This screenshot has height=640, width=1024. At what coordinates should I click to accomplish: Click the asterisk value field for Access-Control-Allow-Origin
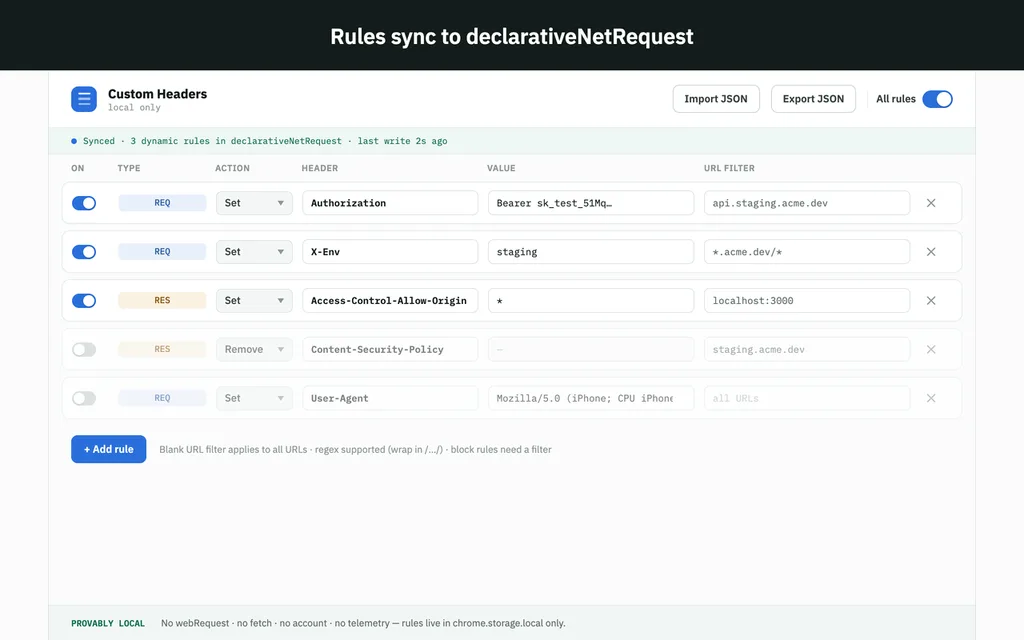tap(590, 300)
